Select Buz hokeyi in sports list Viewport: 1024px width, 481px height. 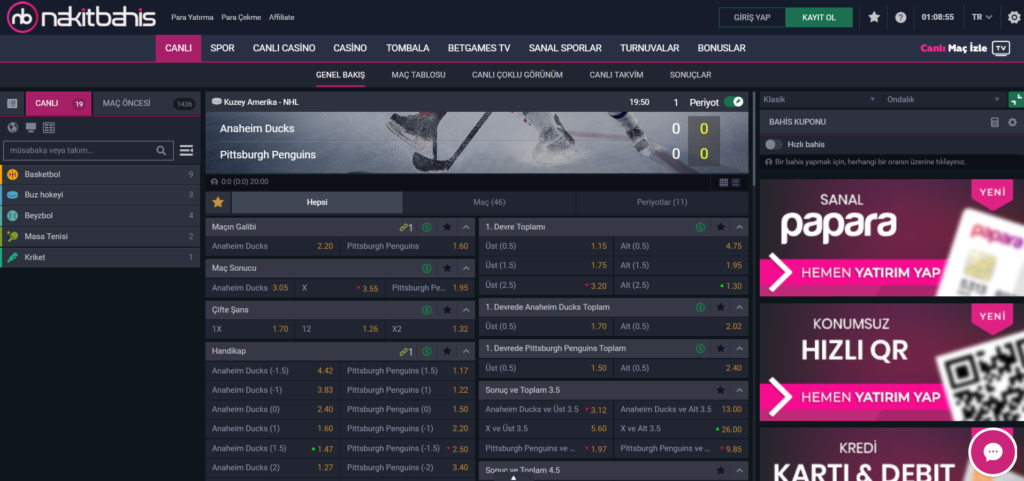click(100, 195)
